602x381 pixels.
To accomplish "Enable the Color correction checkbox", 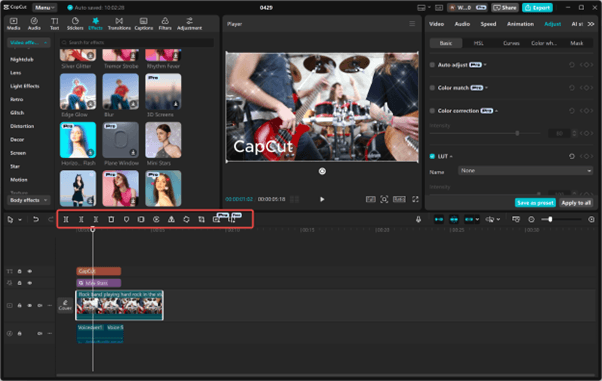I will point(432,111).
